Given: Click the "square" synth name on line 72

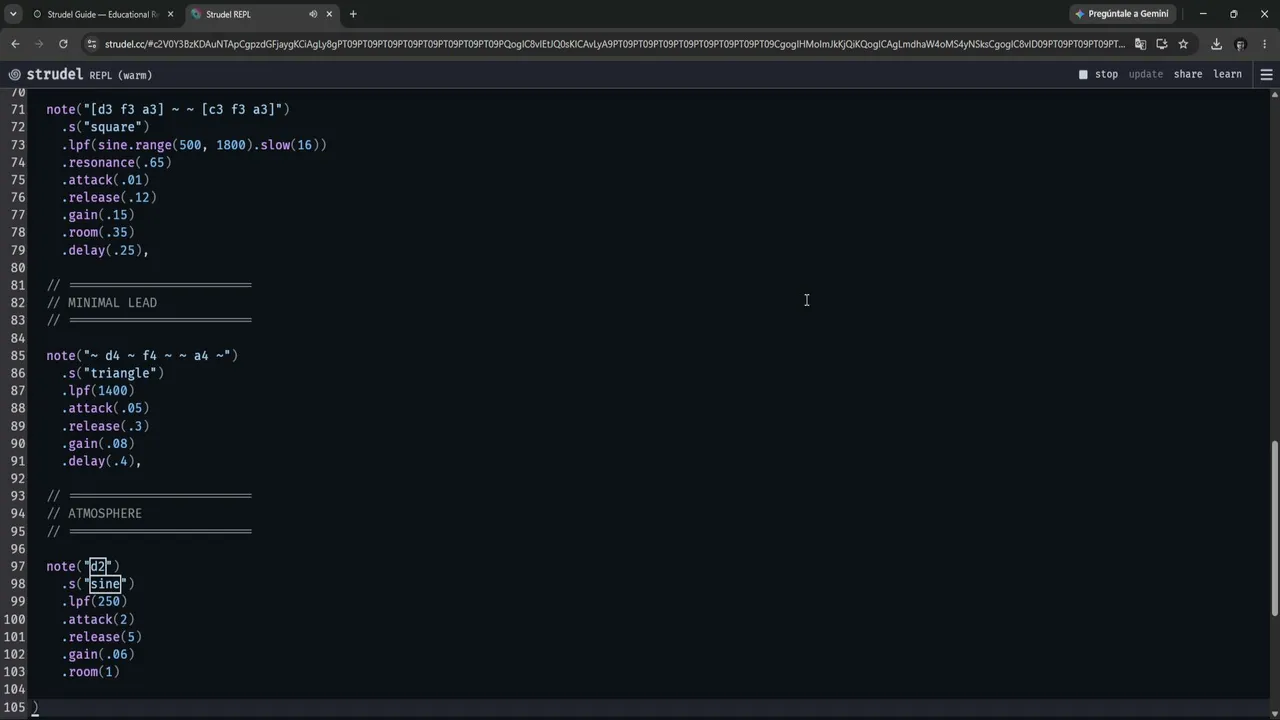Looking at the screenshot, I should [x=116, y=127].
